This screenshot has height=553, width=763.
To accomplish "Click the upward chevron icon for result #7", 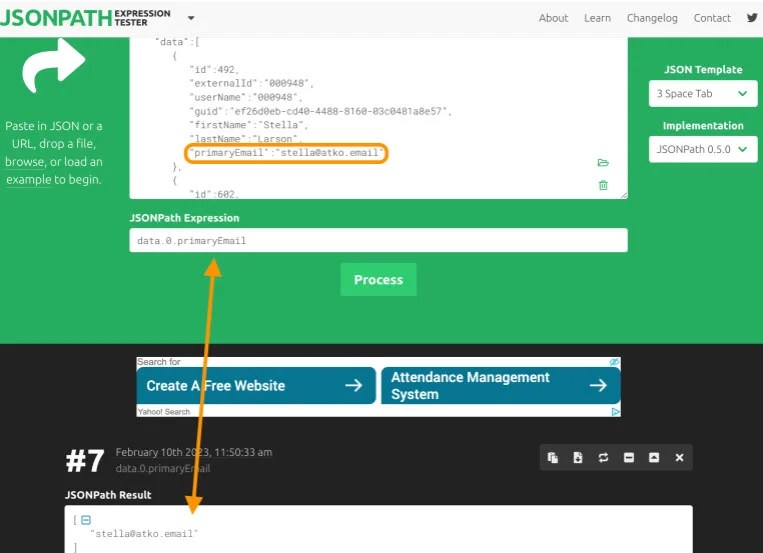I will [654, 458].
